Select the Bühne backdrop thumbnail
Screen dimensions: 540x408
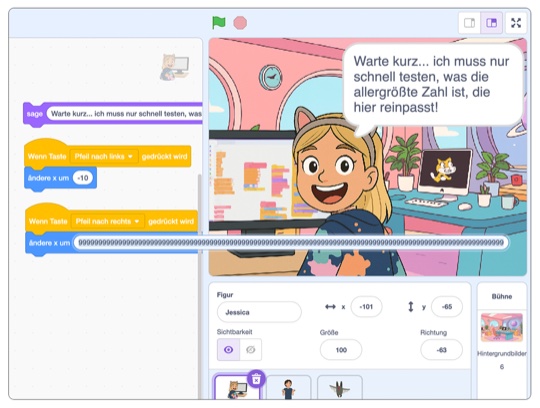click(x=502, y=327)
